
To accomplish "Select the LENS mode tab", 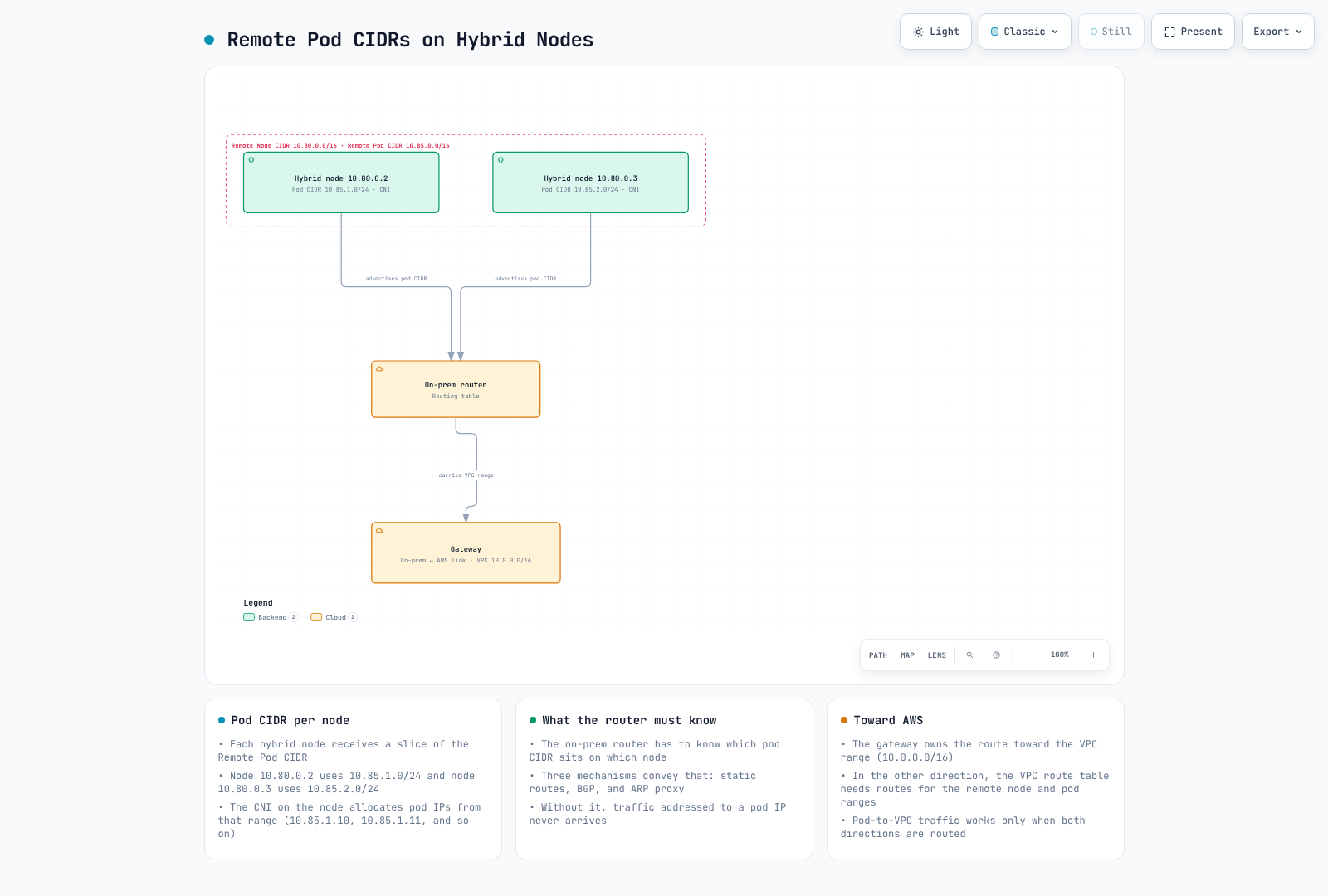I will [937, 655].
